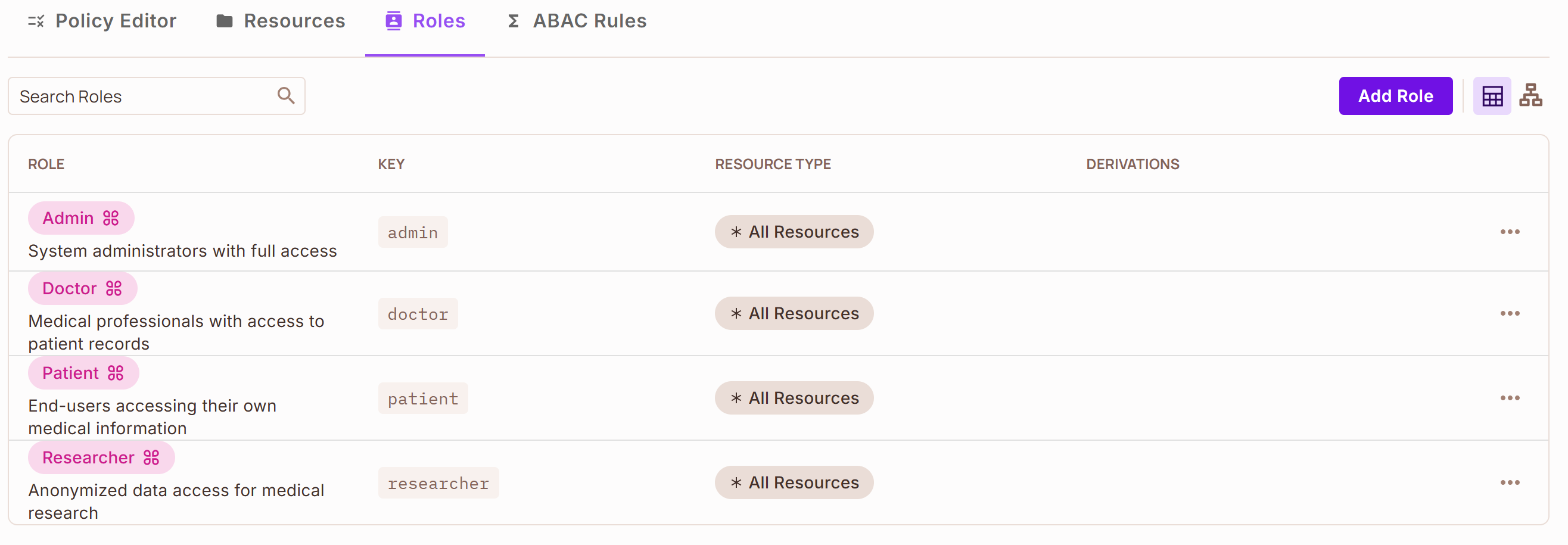Viewport: 1568px width, 545px height.
Task: Focus the Search Roles input field
Action: coord(157,95)
